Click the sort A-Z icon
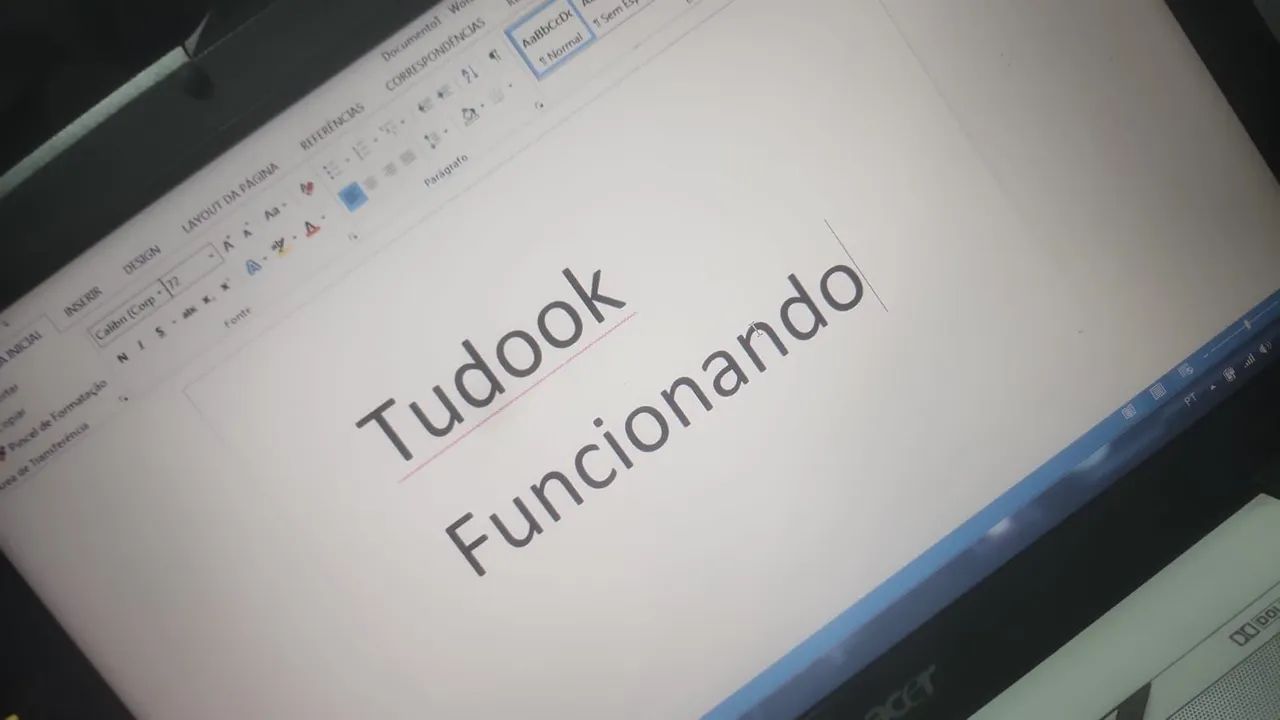1280x720 pixels. pos(470,74)
